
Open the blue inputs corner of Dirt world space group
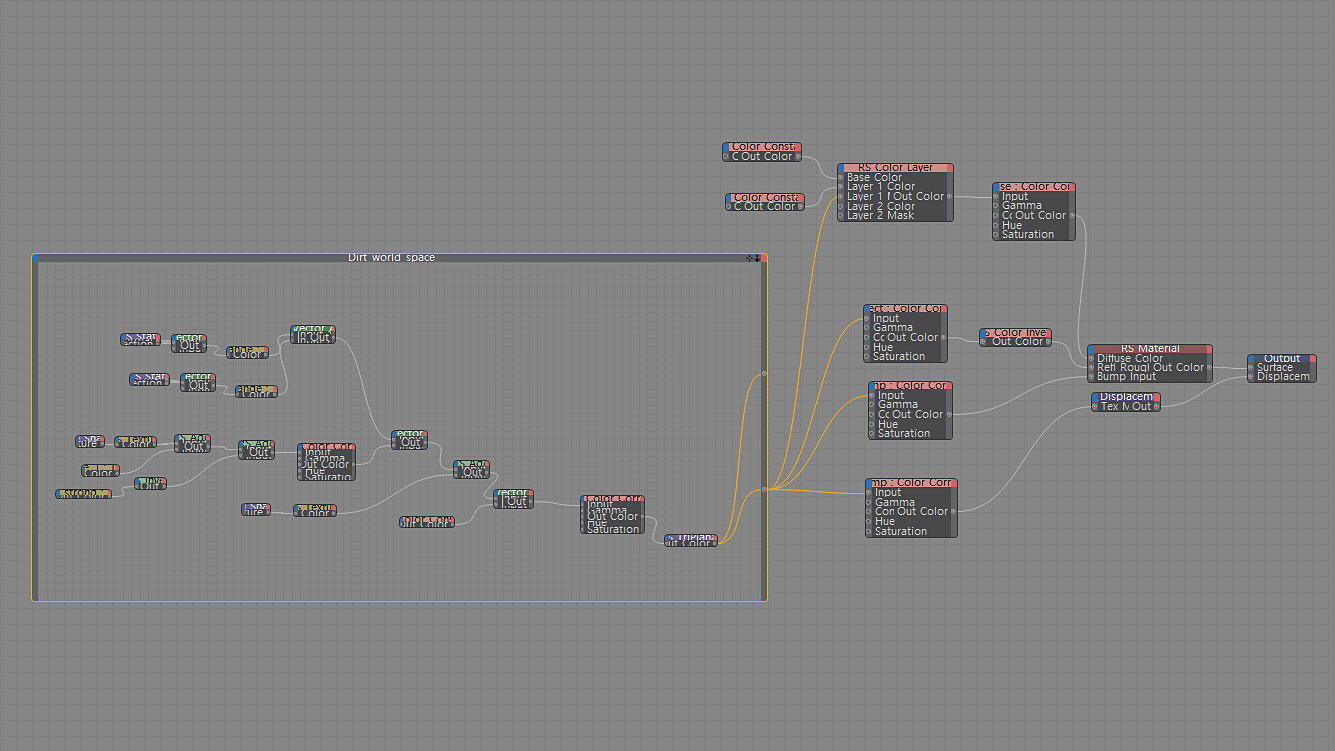[x=36, y=258]
